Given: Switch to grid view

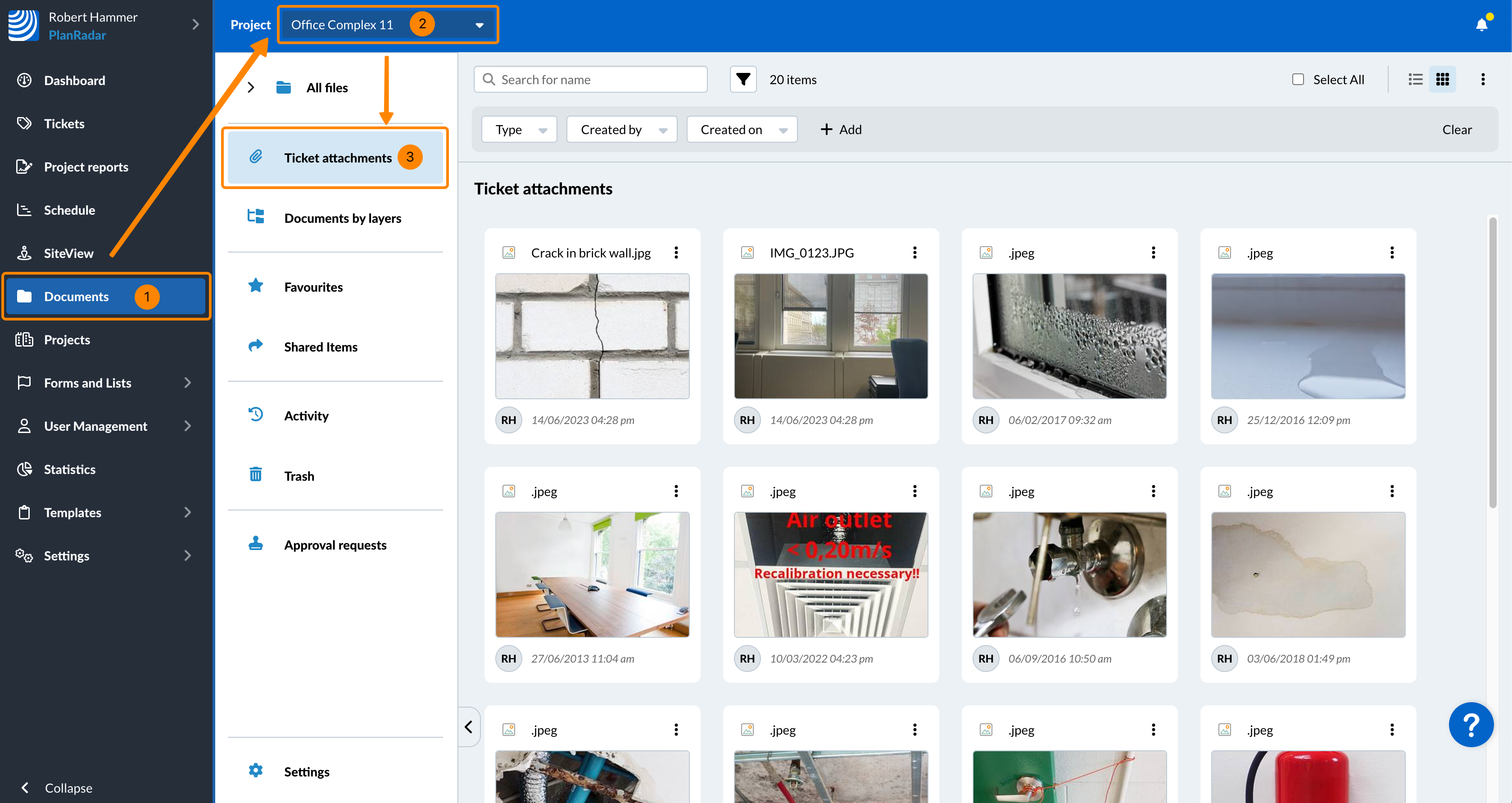Looking at the screenshot, I should (x=1442, y=79).
